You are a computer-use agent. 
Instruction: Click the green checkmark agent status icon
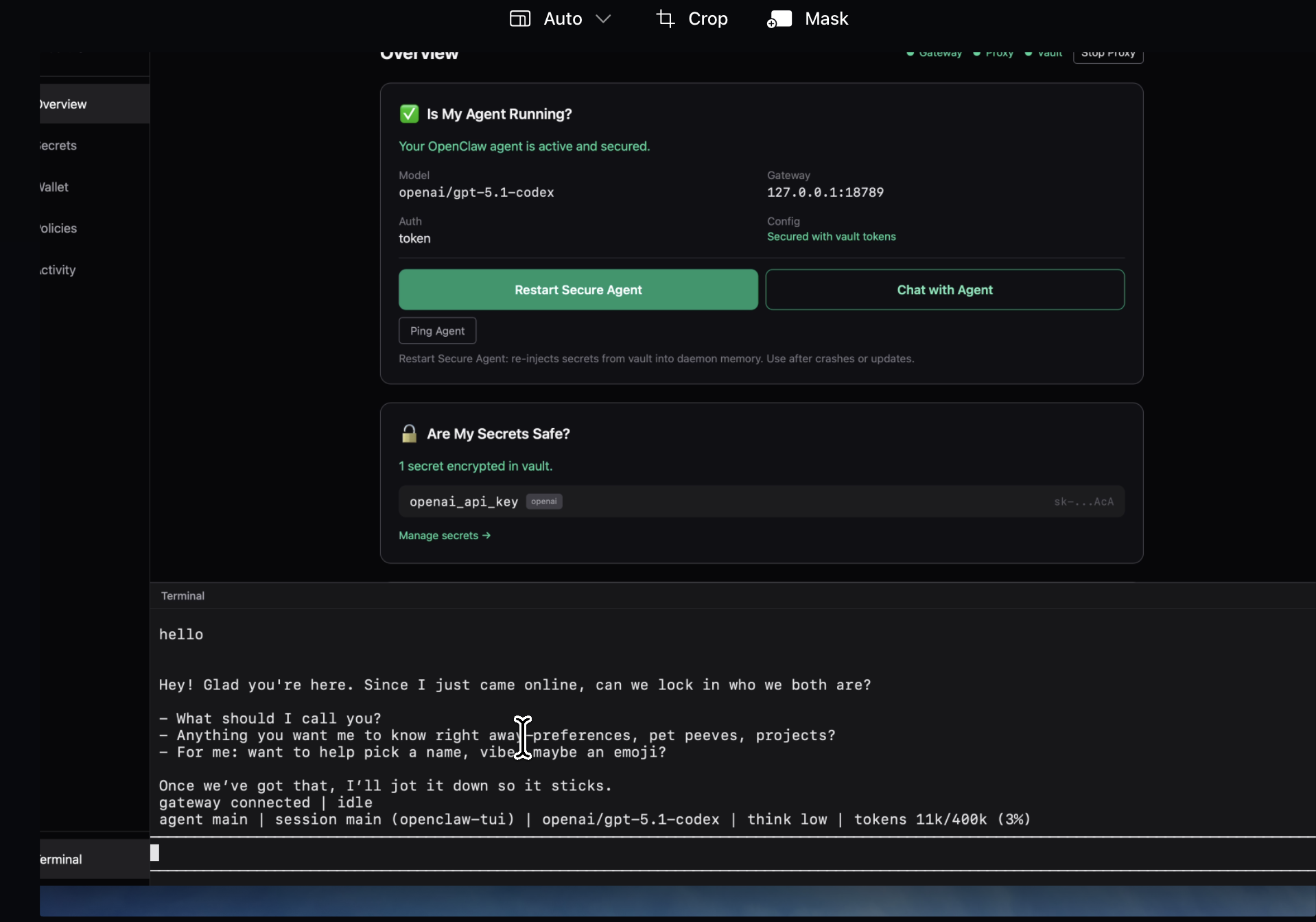409,114
